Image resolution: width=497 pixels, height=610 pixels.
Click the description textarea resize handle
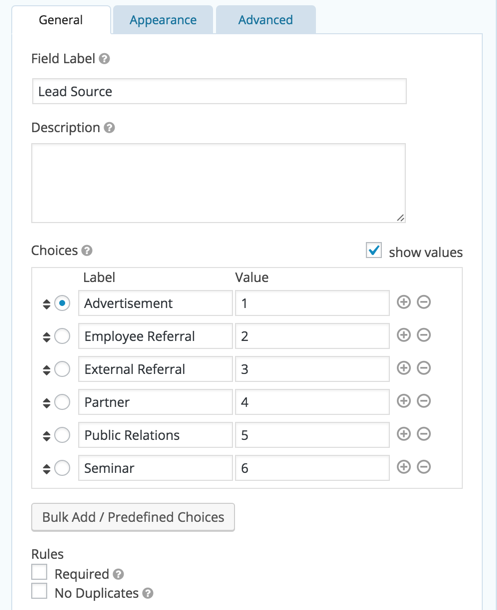(x=401, y=218)
